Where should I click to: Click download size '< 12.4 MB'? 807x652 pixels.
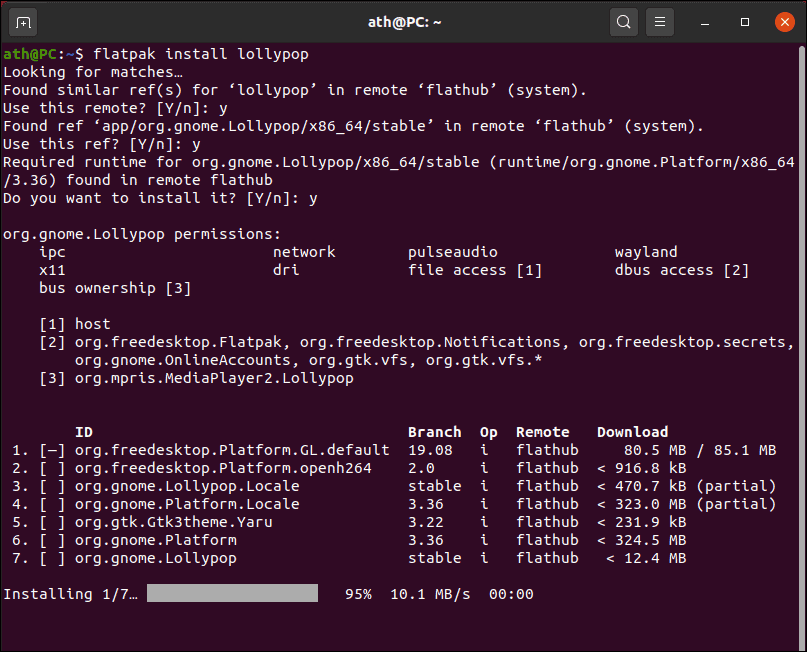click(646, 558)
